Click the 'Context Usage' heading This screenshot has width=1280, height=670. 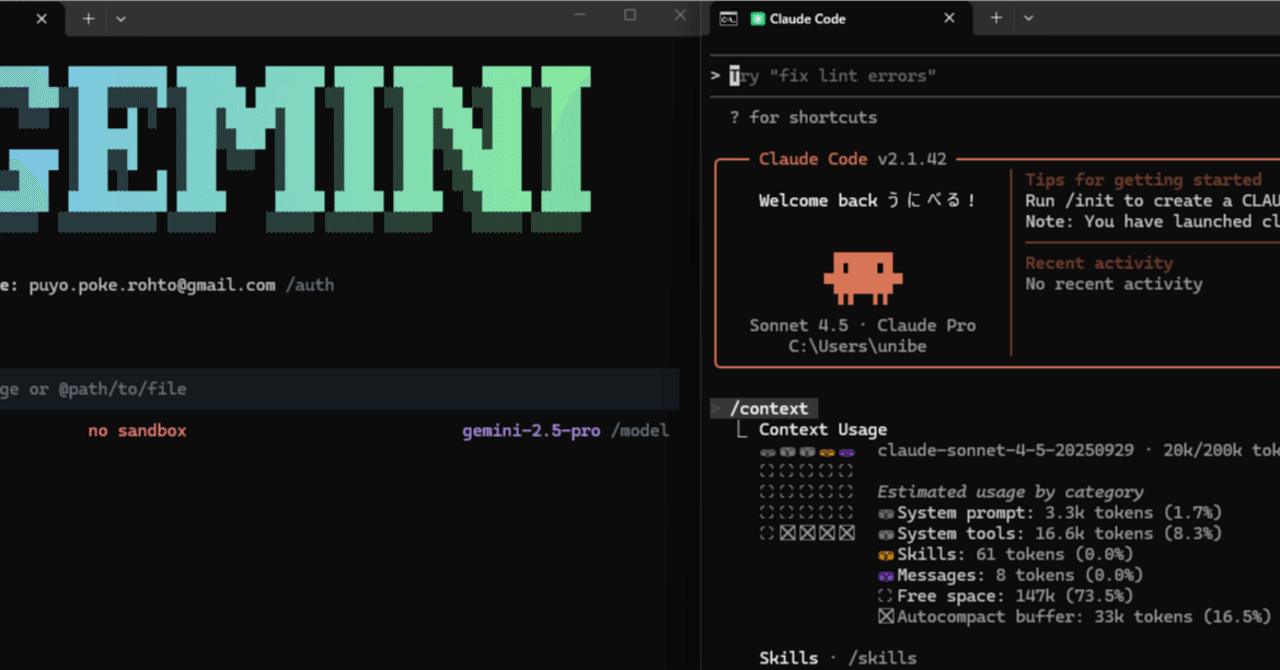pos(822,429)
